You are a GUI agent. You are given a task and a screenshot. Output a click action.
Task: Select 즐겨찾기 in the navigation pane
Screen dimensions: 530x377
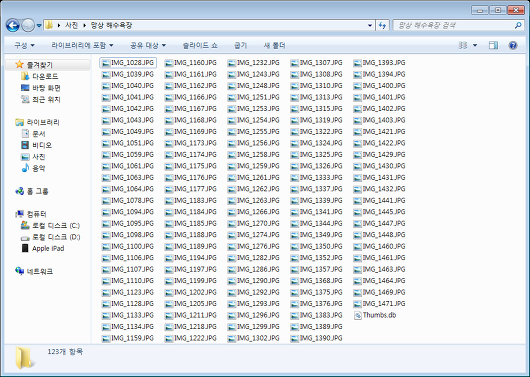pyautogui.click(x=40, y=65)
